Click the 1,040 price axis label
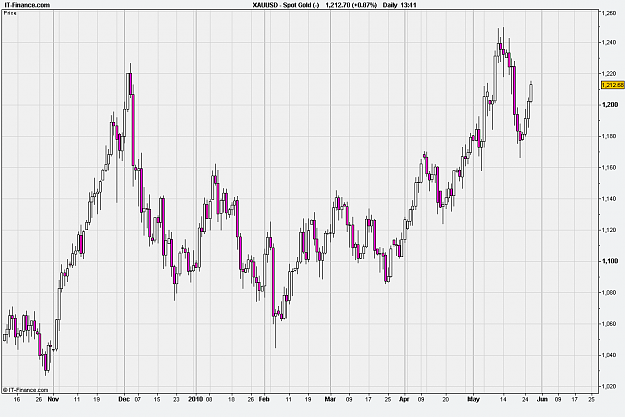Viewport: 625px width, 417px height. 609,355
